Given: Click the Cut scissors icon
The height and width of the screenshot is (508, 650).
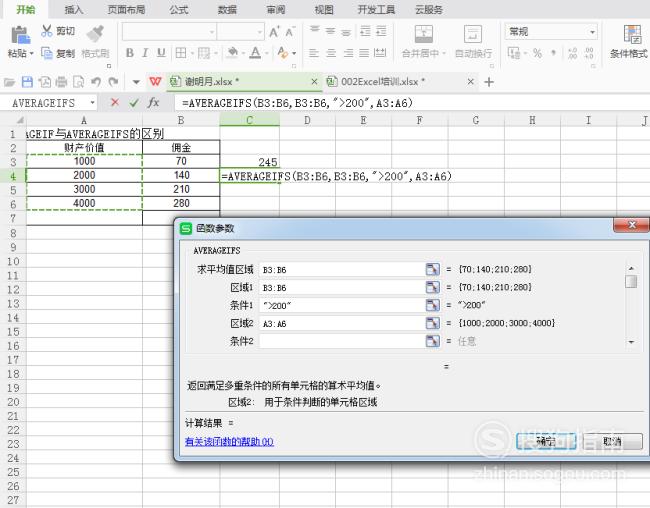Looking at the screenshot, I should click(x=47, y=30).
